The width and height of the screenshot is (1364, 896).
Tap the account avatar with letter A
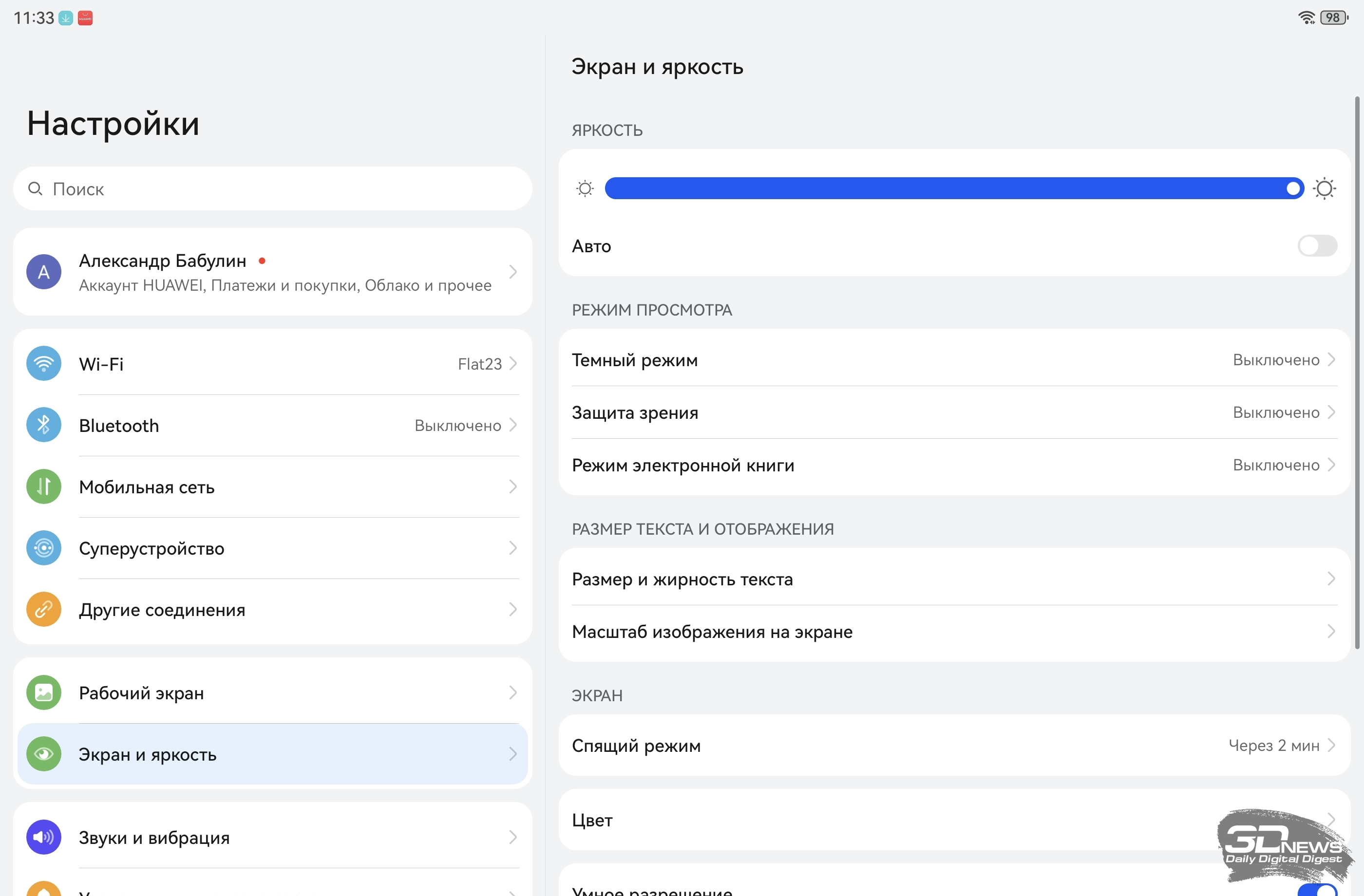click(x=43, y=272)
